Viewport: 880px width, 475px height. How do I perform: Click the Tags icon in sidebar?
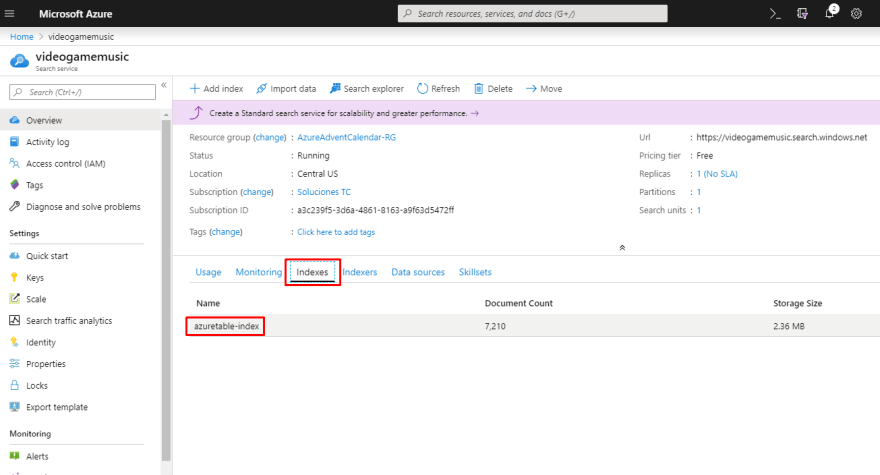[15, 185]
